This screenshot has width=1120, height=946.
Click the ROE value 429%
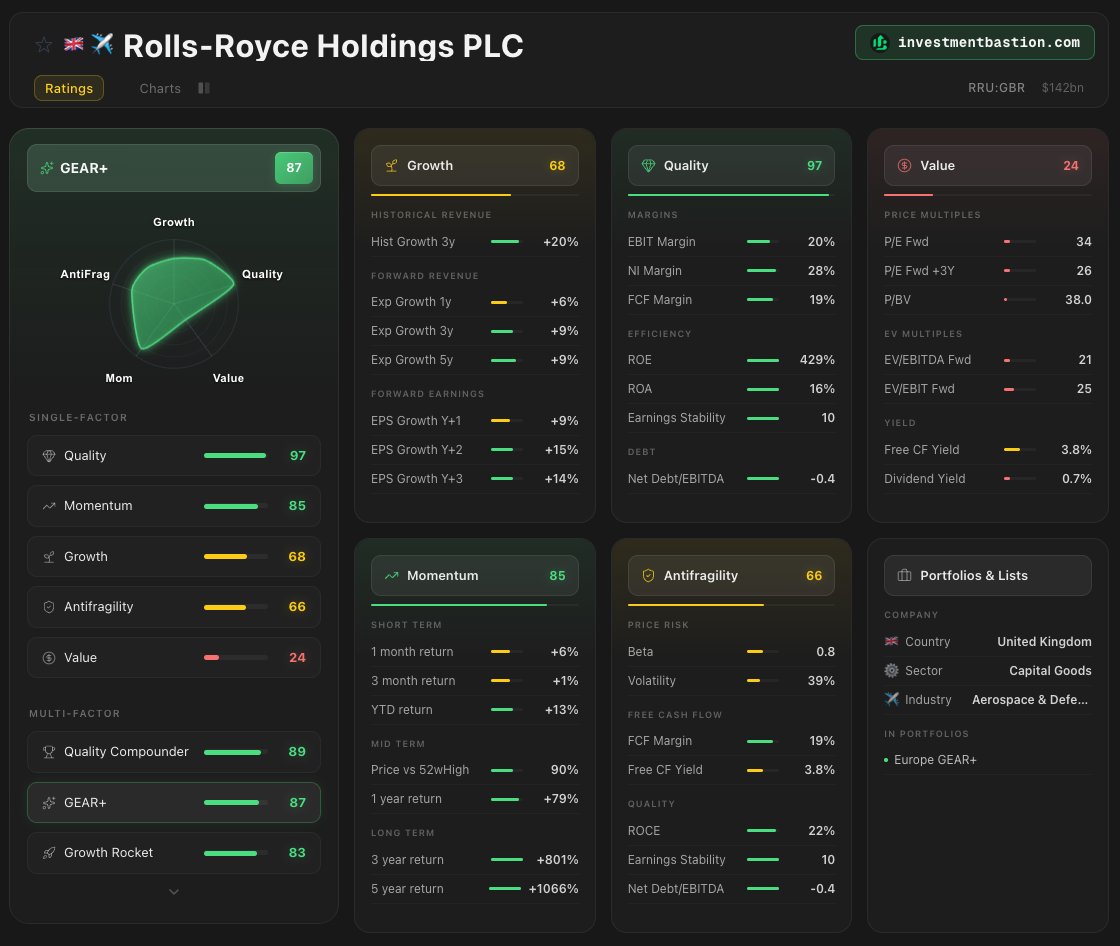point(817,360)
